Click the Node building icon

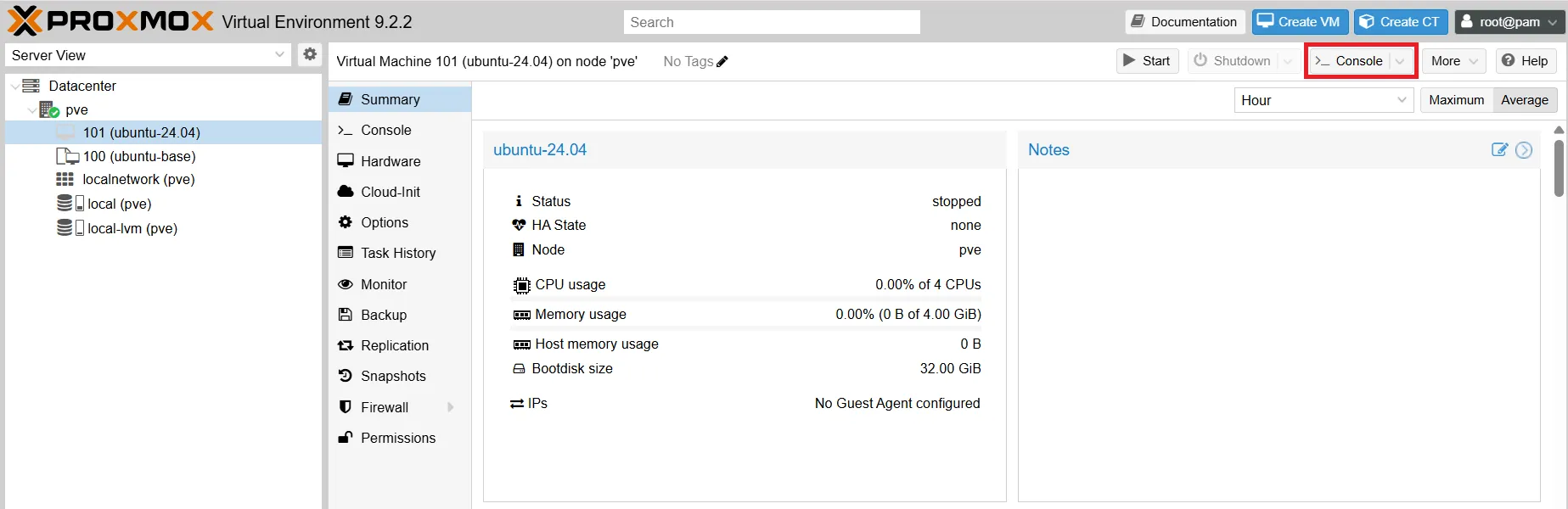coord(519,249)
